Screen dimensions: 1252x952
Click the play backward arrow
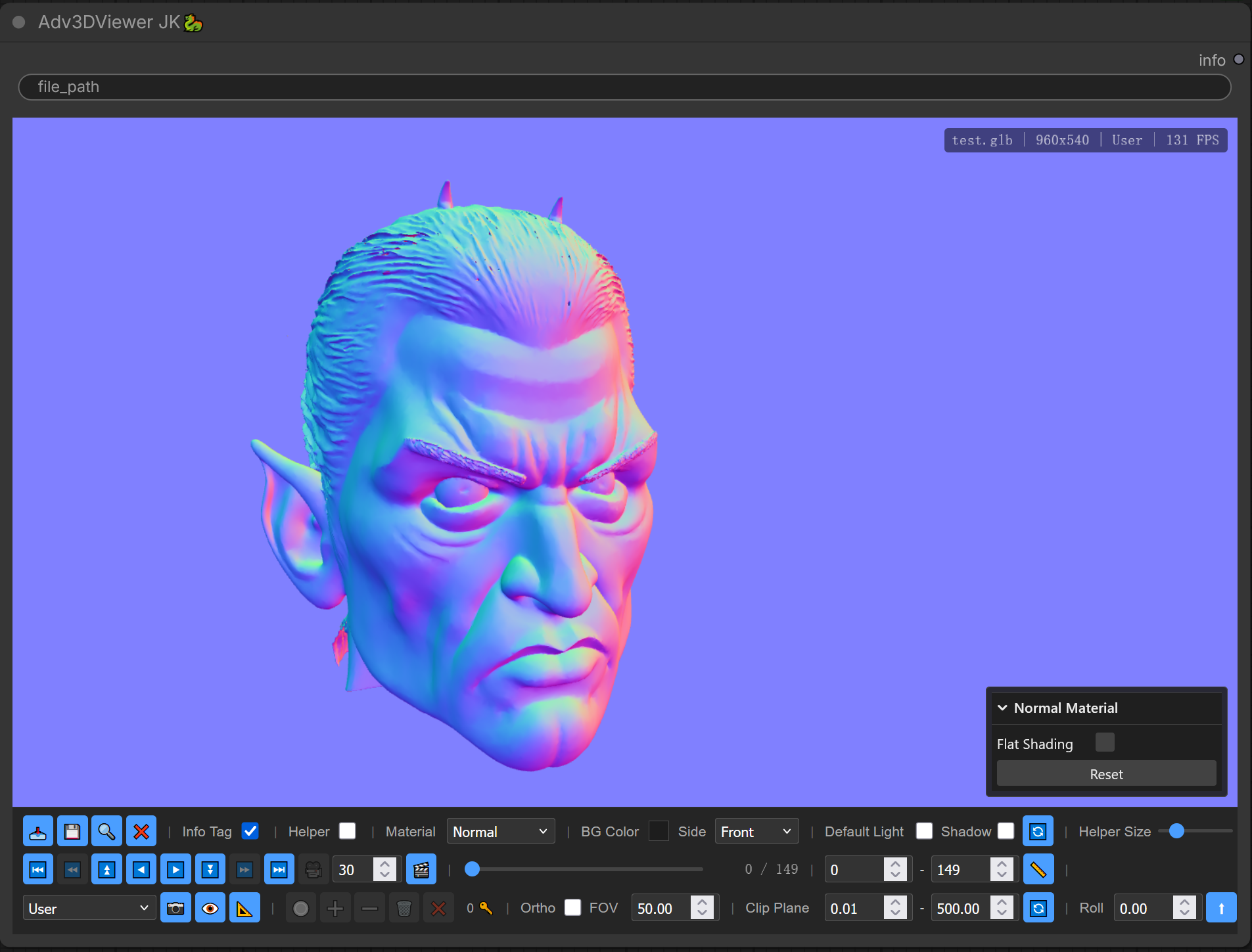point(141,870)
